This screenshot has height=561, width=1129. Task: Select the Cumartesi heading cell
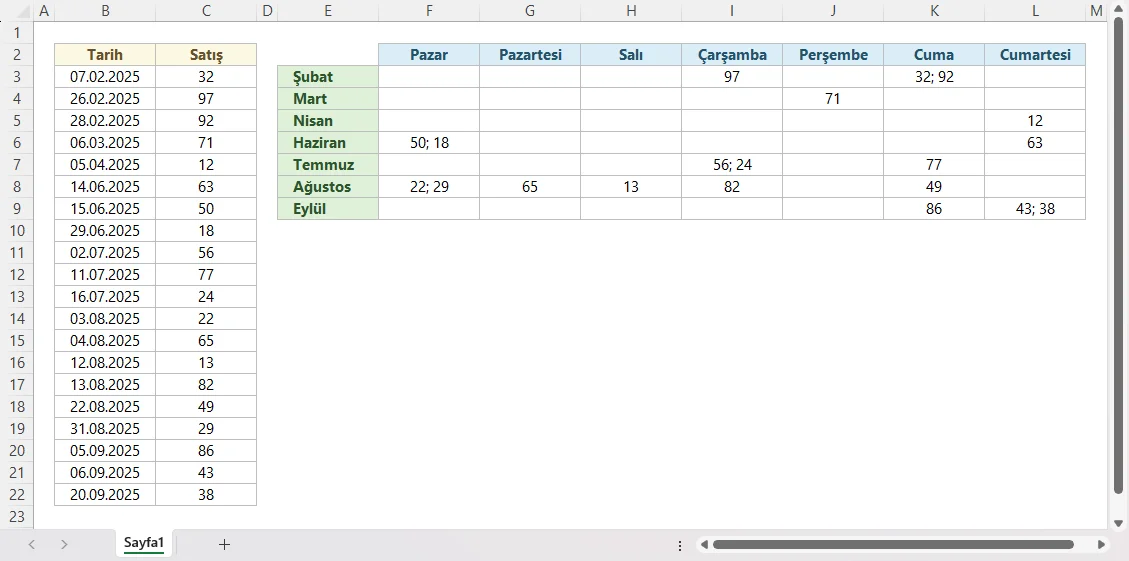click(x=1035, y=55)
